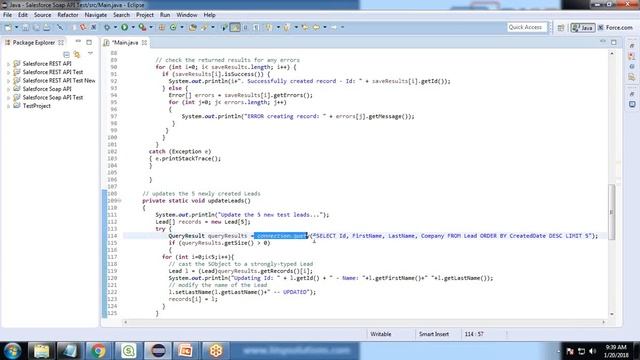Maximize the Package Explorer view

tap(89, 42)
